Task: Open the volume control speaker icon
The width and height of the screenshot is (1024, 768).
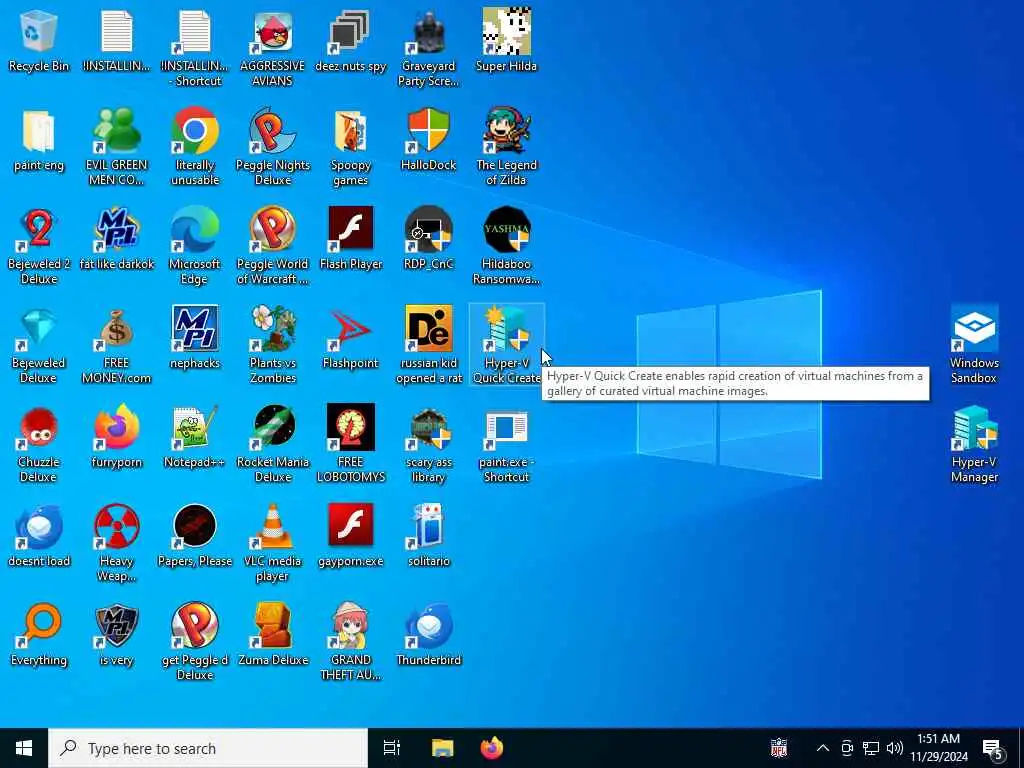Action: pyautogui.click(x=895, y=748)
